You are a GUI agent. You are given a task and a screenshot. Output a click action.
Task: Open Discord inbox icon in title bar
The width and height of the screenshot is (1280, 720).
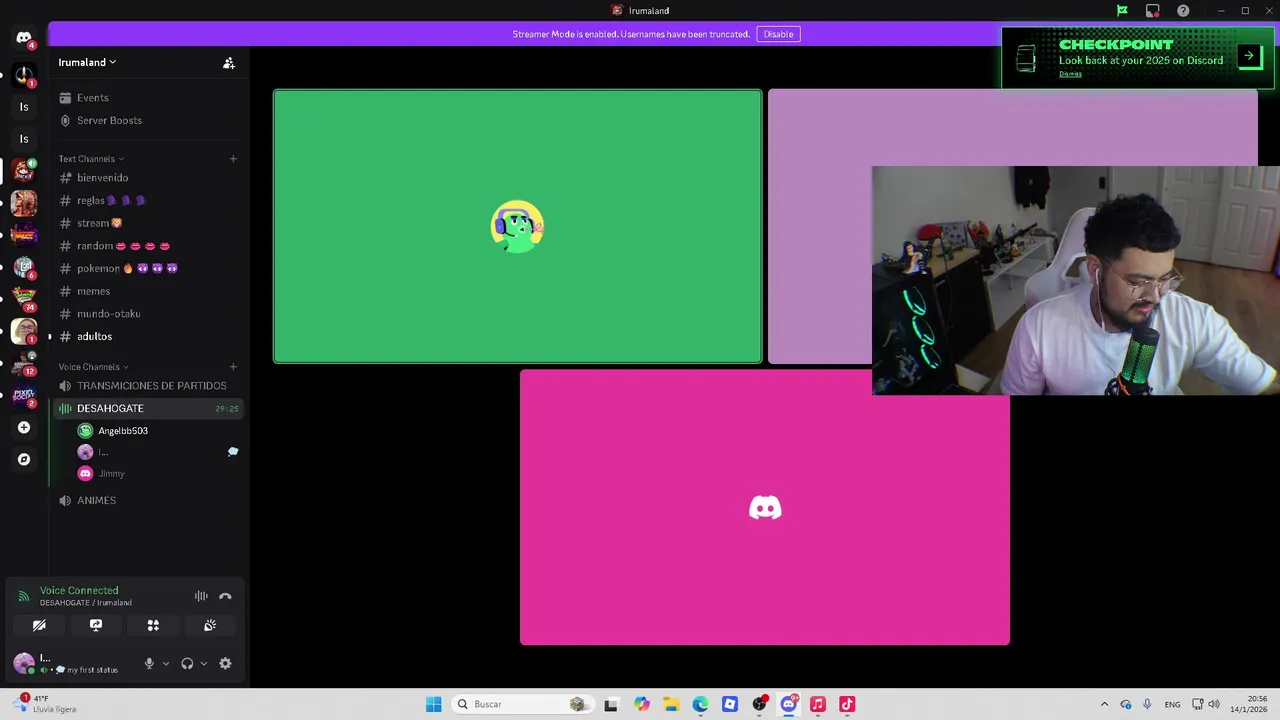[1153, 11]
